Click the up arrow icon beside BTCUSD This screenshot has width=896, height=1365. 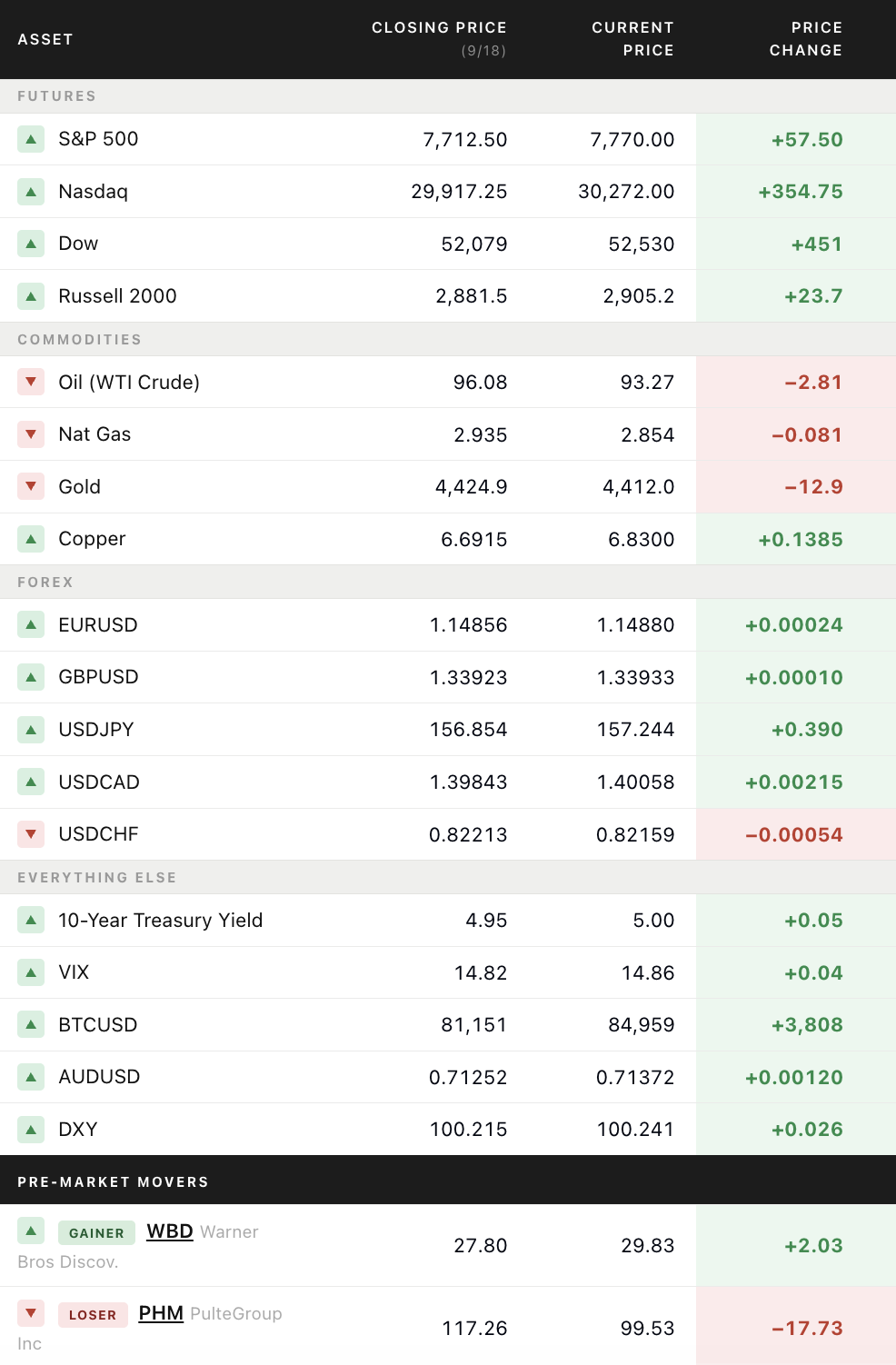(31, 1024)
